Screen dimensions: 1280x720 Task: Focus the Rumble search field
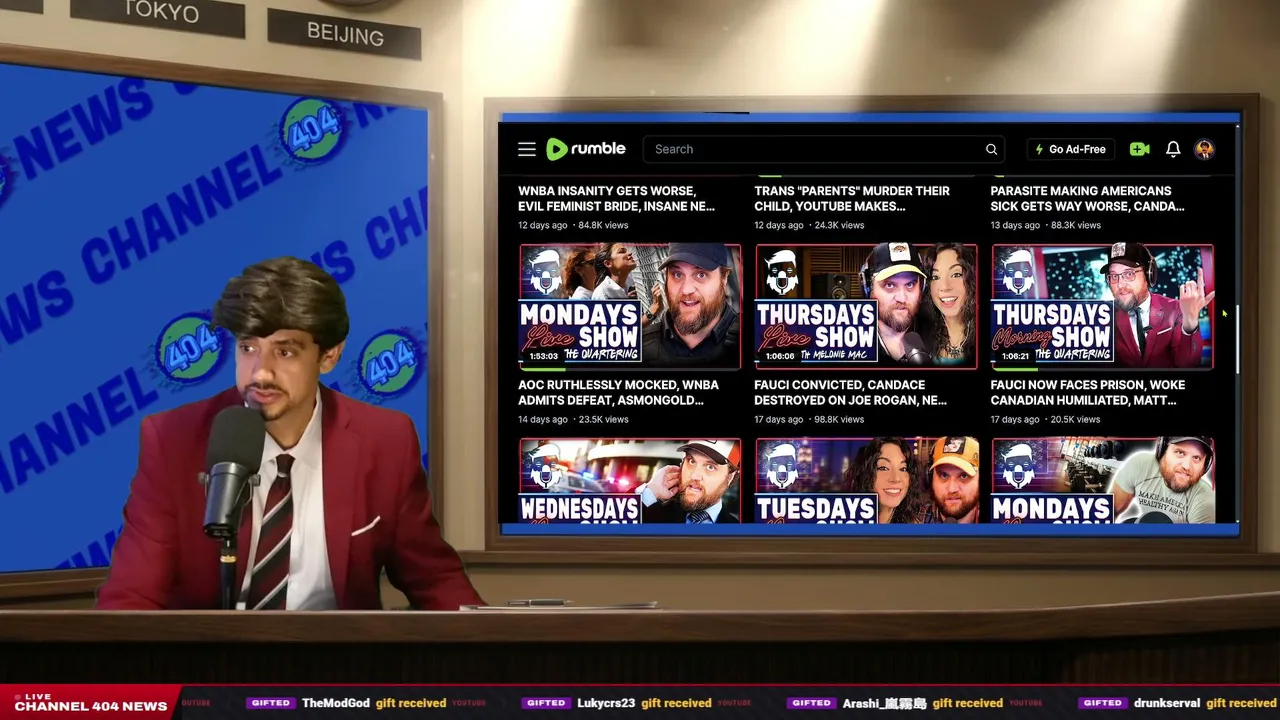point(825,149)
